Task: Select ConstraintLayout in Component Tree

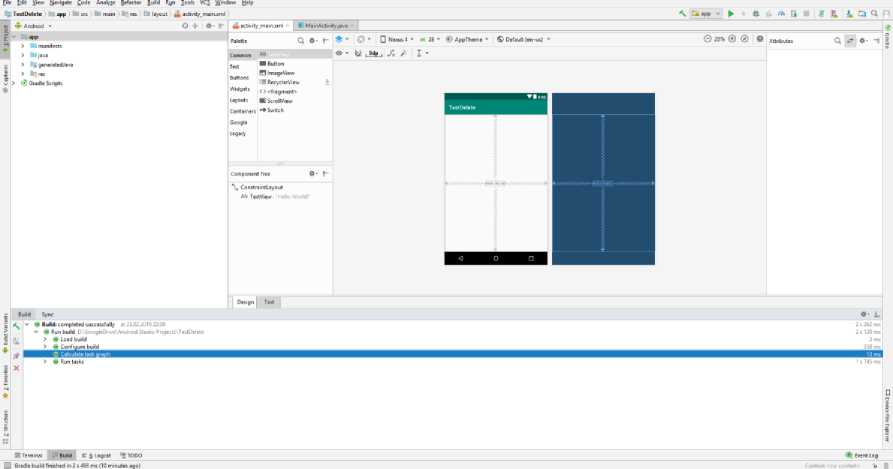Action: 257,187
